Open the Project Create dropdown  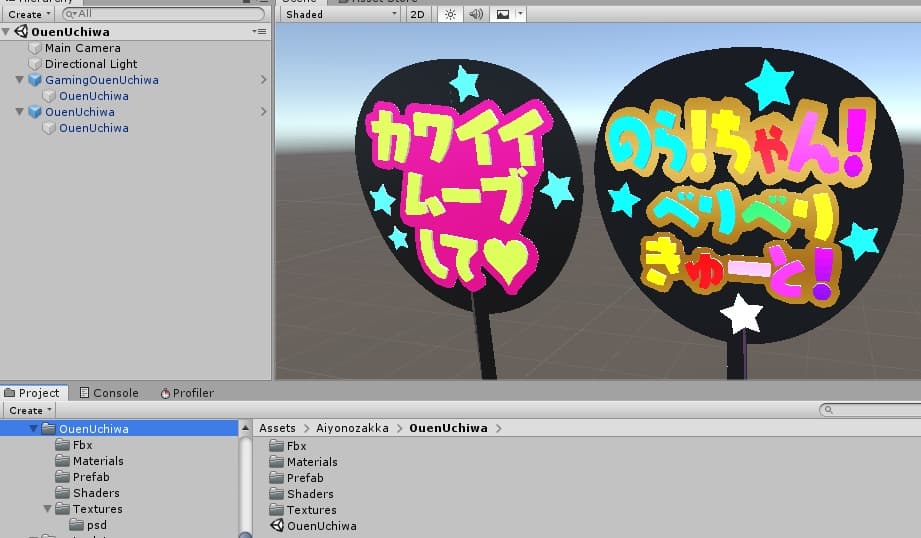click(x=30, y=410)
